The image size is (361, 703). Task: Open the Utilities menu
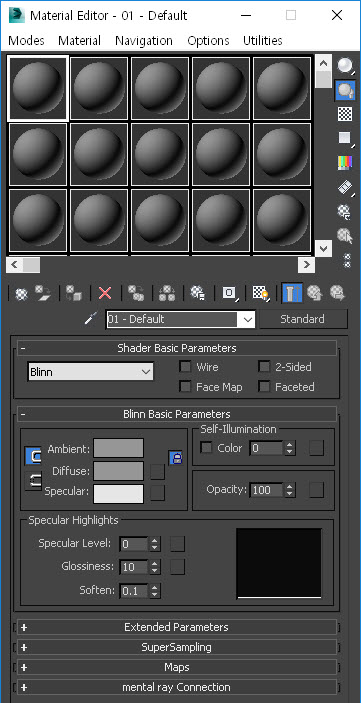[263, 41]
